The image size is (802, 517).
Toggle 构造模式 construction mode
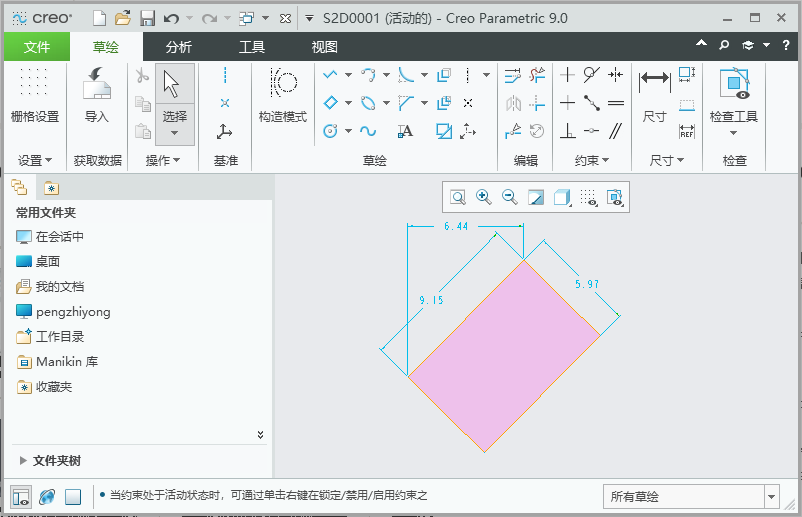[x=283, y=95]
